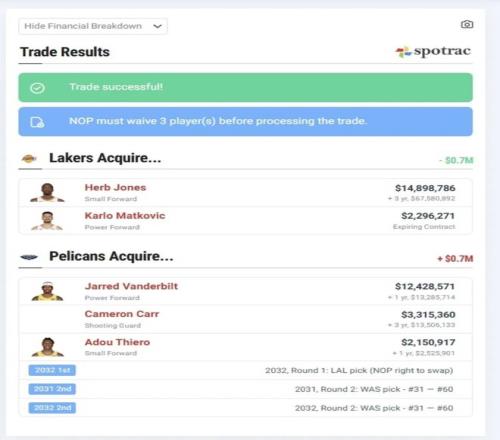This screenshot has width=500, height=440.
Task: Click 2031 Round 2 WAS pick description
Action: click(x=374, y=389)
